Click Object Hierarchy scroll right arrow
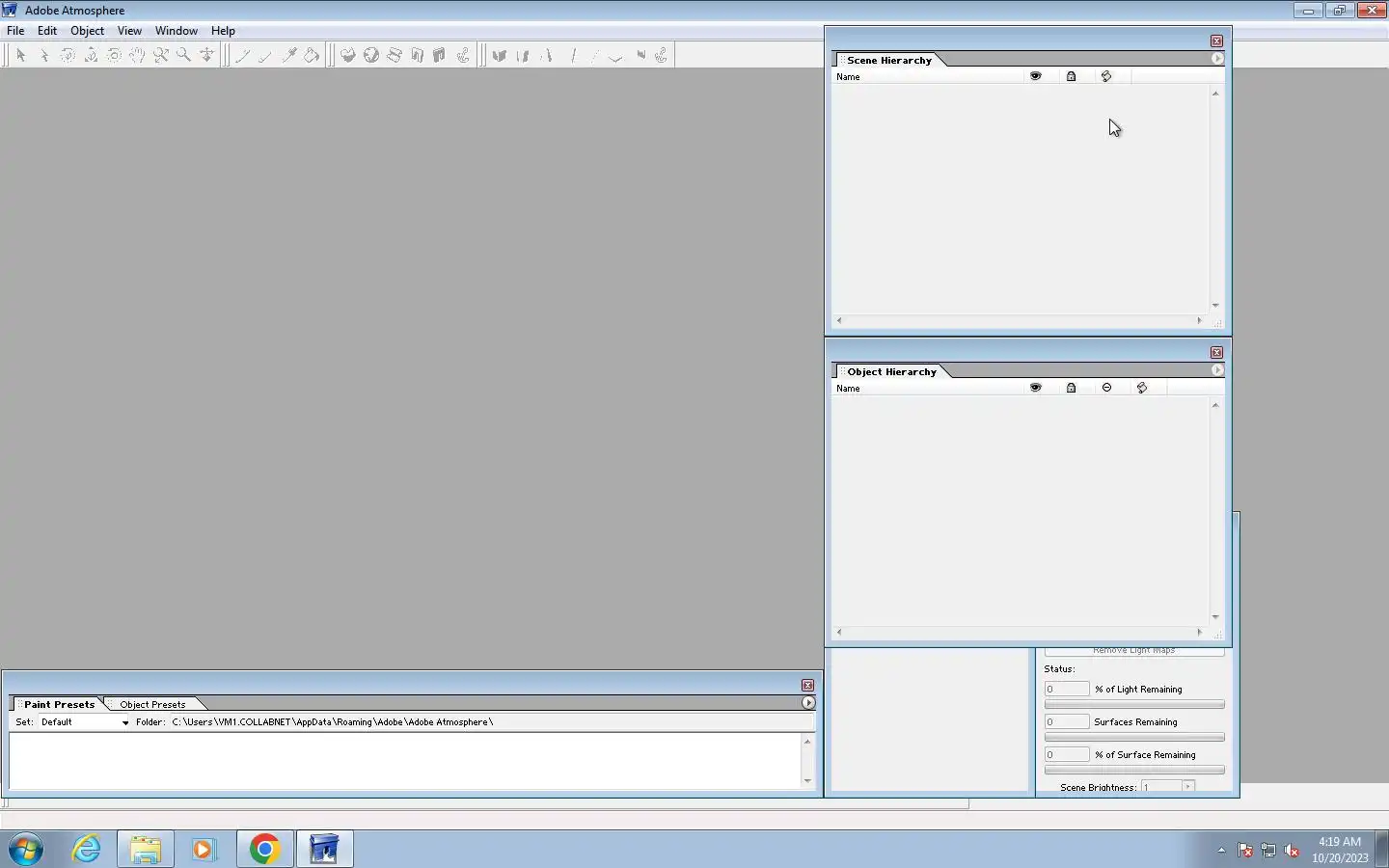 pyautogui.click(x=1200, y=633)
